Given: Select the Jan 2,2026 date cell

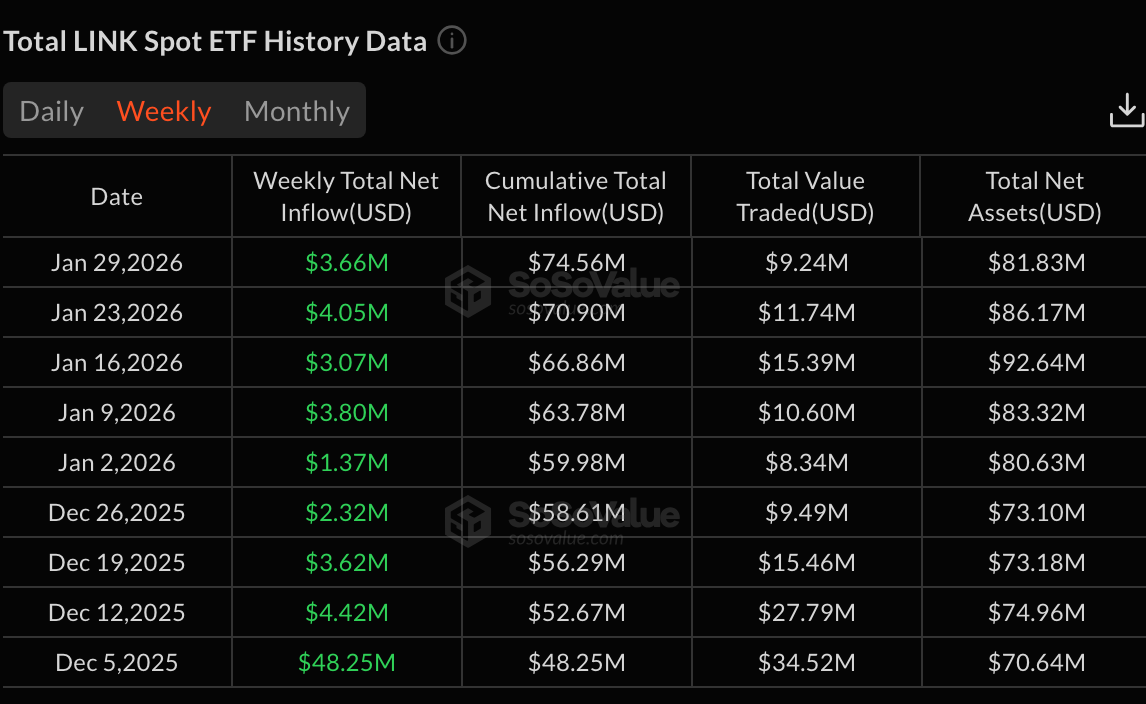Looking at the screenshot, I should pyautogui.click(x=117, y=463).
